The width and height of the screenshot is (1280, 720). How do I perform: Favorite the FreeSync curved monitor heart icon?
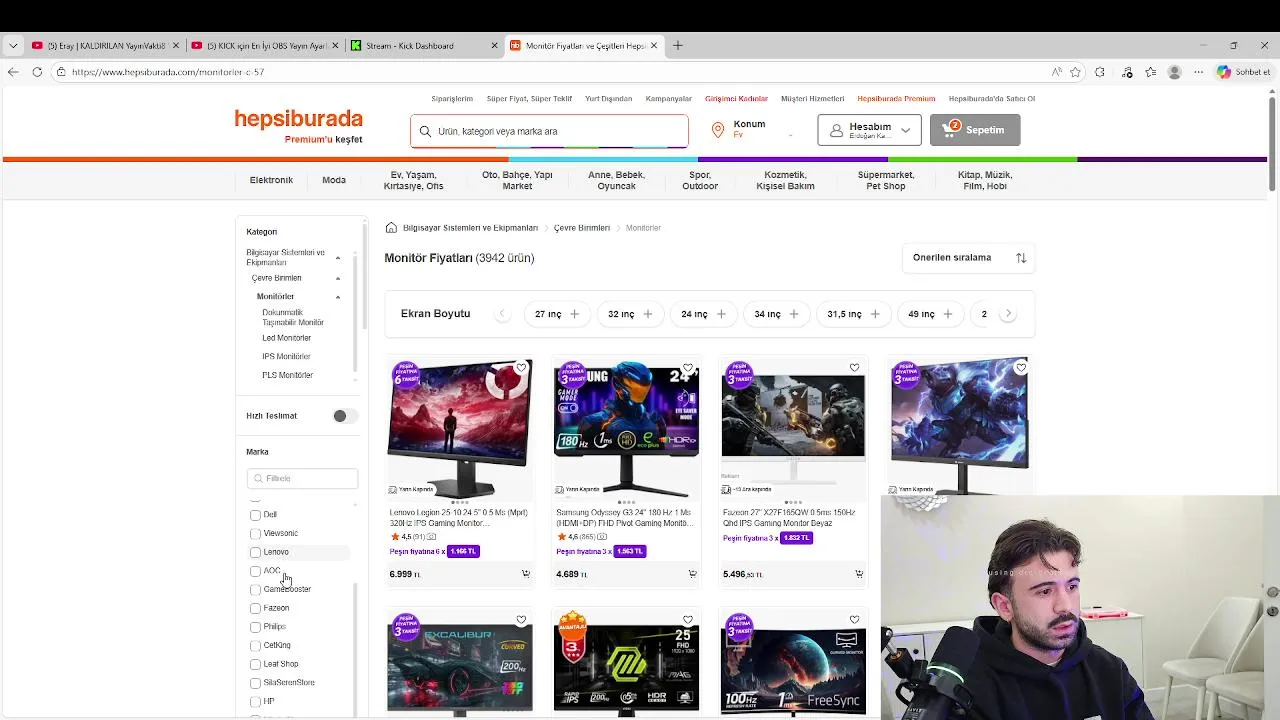click(854, 620)
